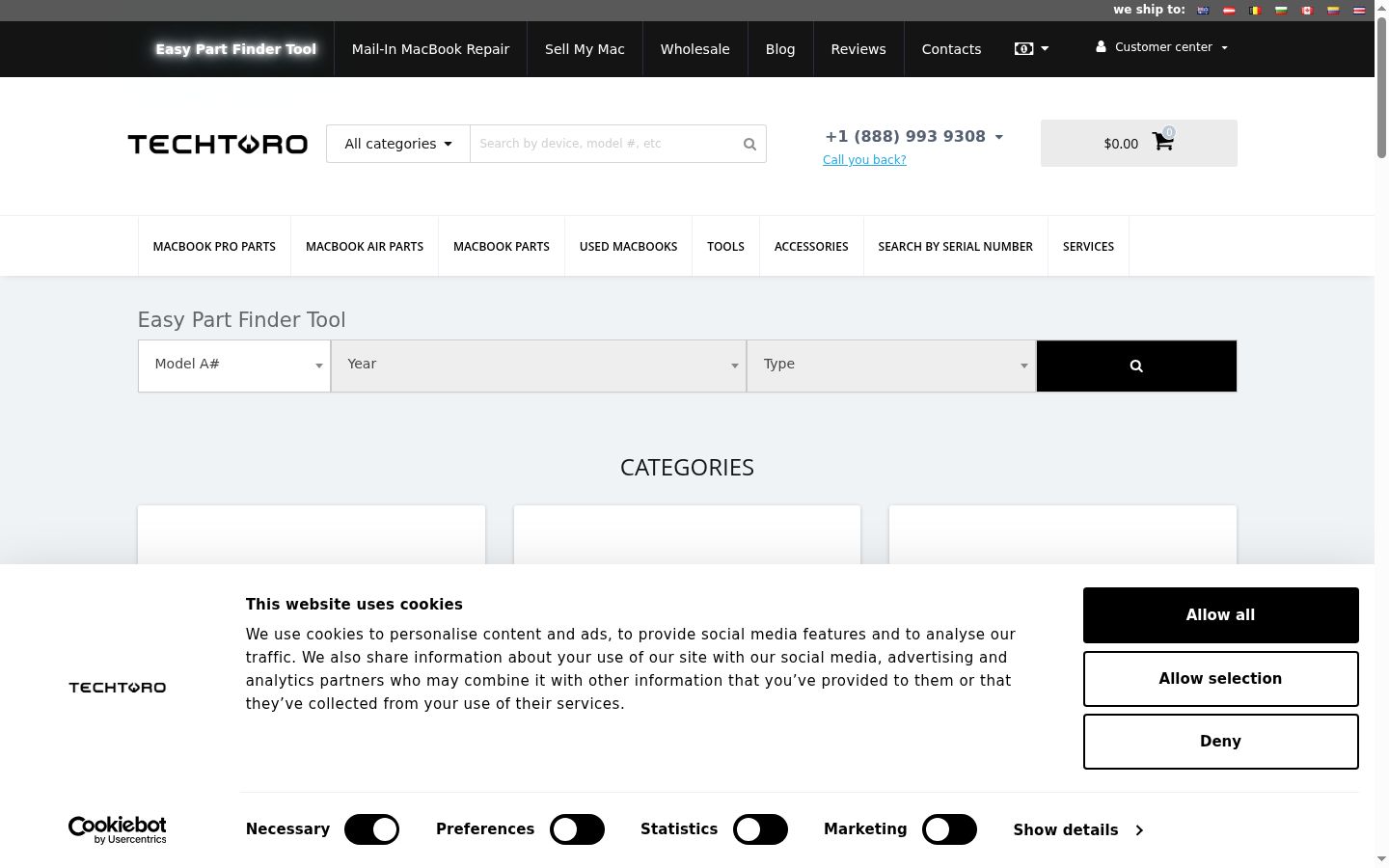Click the search magnifier in the search box
The height and width of the screenshot is (868, 1389).
(749, 144)
